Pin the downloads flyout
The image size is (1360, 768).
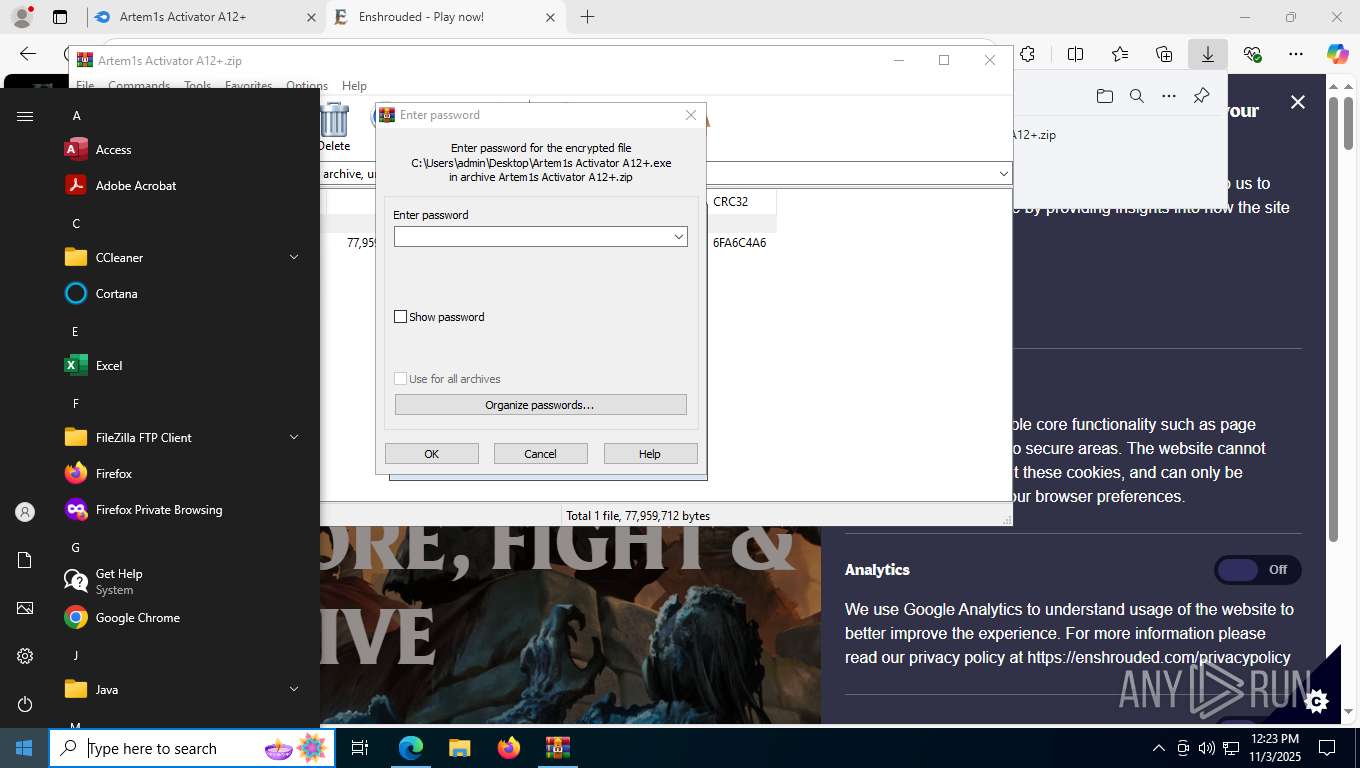(1202, 96)
